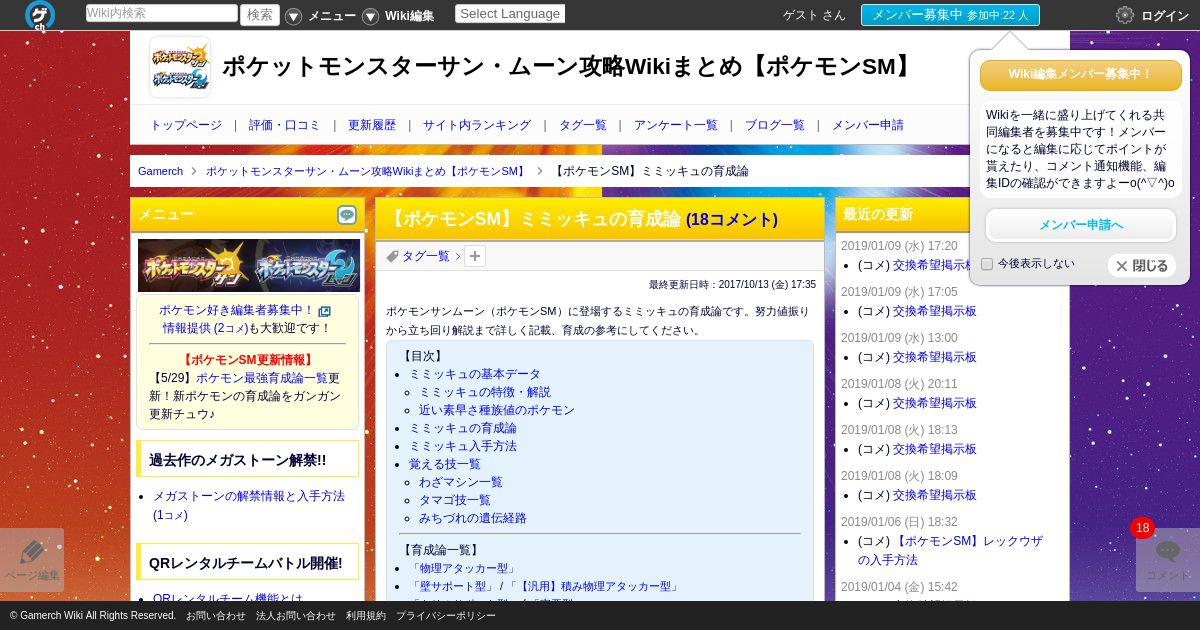Image resolution: width=1200 pixels, height=630 pixels.
Task: Click the Gamerch logo icon
Action: [40, 15]
